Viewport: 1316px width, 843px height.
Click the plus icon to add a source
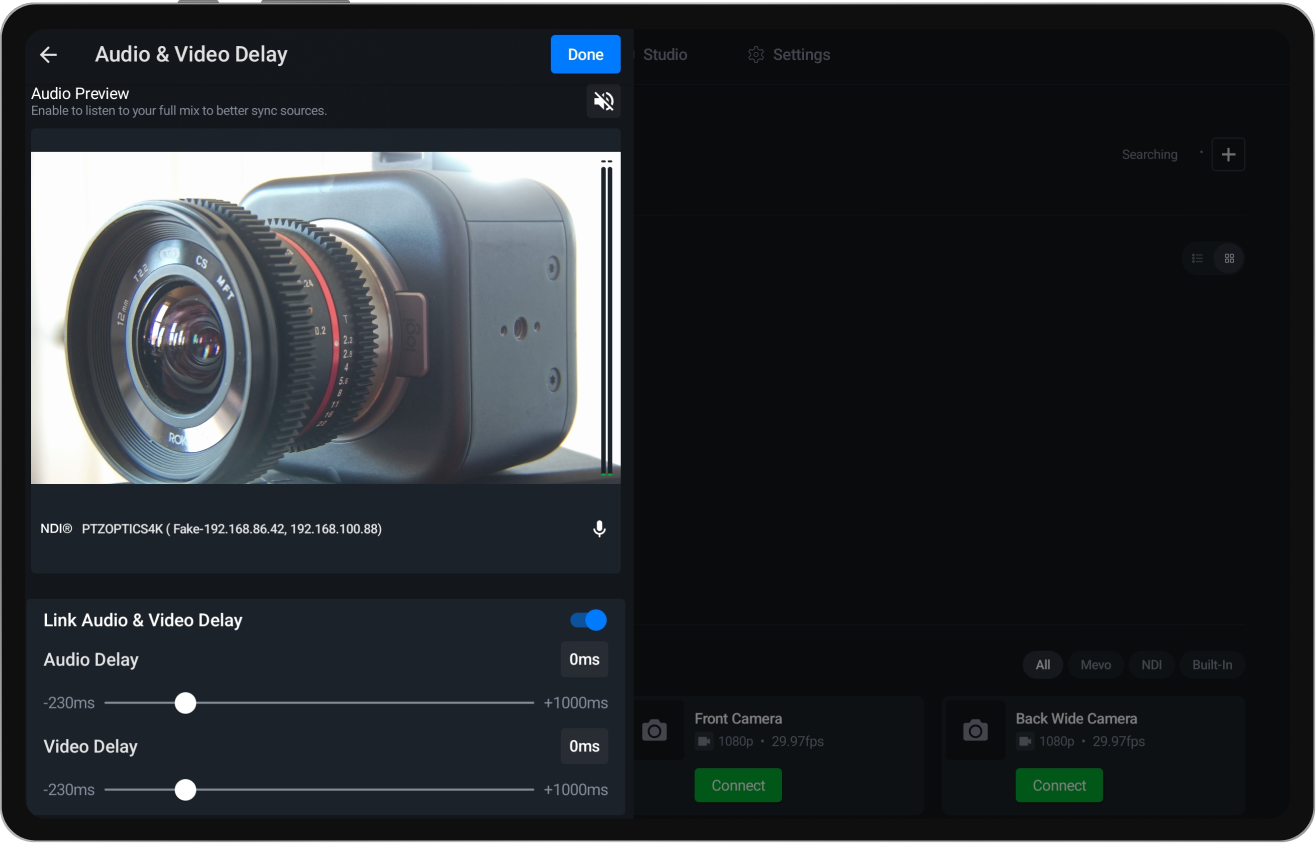(1228, 154)
